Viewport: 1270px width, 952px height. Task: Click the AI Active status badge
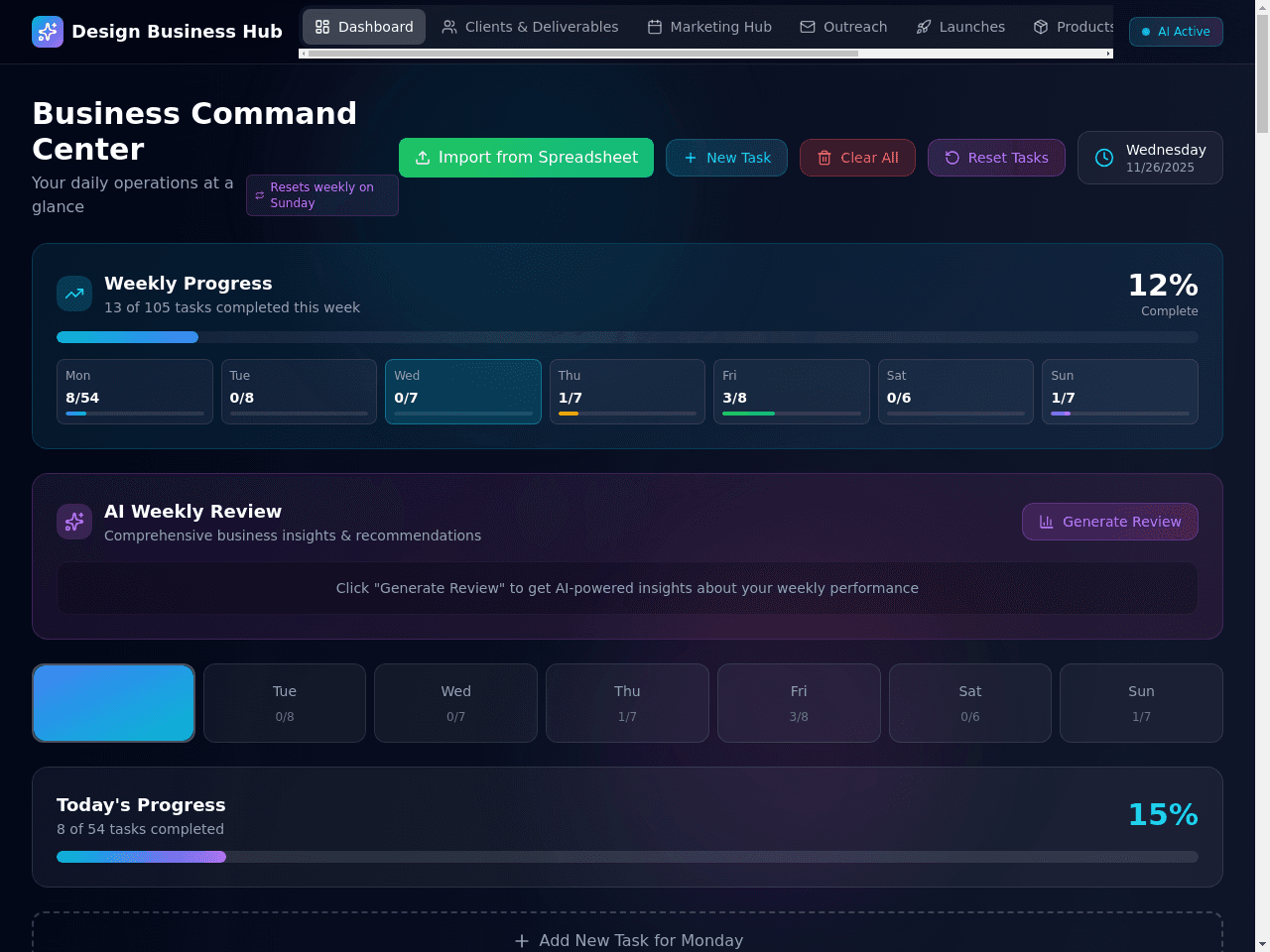pos(1176,32)
